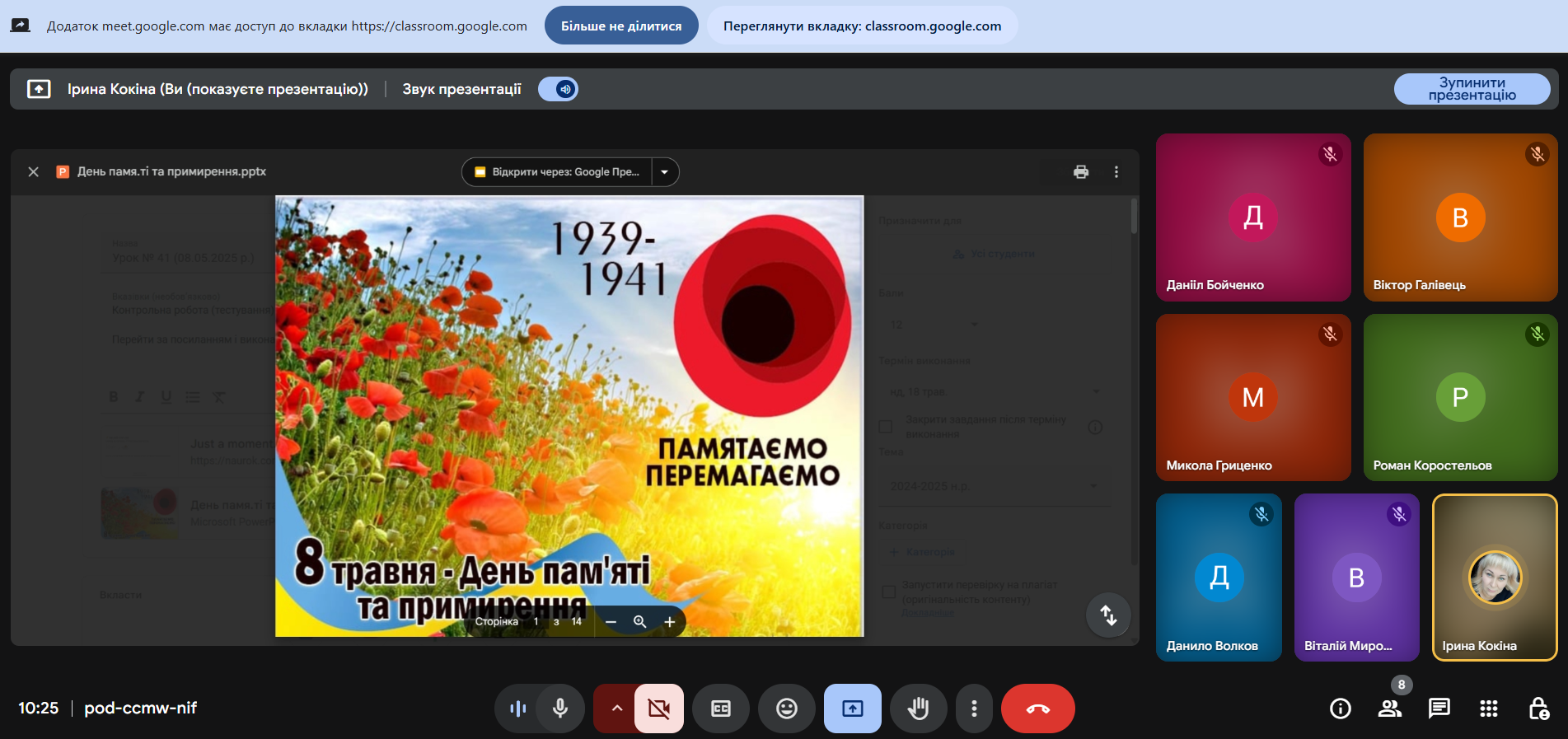
Task: Expand the 'Open with' dropdown arrow
Action: pyautogui.click(x=665, y=172)
